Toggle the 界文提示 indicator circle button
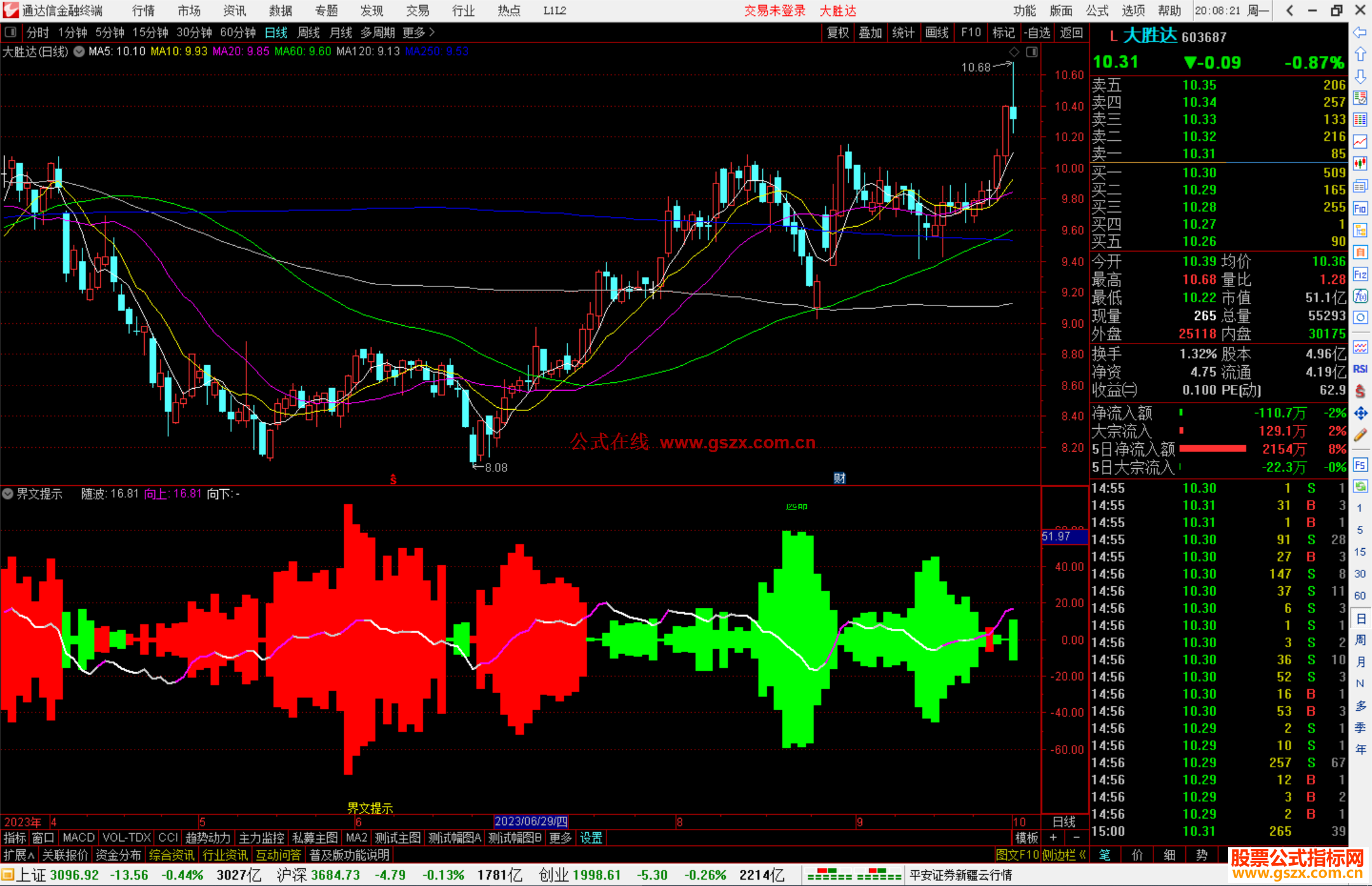The image size is (1372, 886). tap(8, 493)
